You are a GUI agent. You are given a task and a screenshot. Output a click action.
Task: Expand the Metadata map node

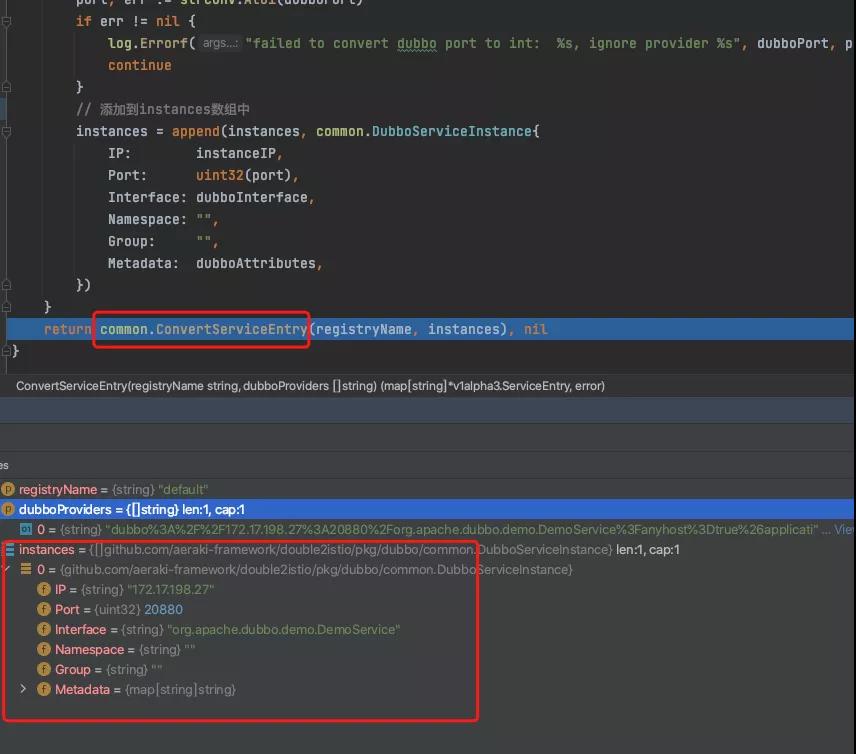coord(24,690)
